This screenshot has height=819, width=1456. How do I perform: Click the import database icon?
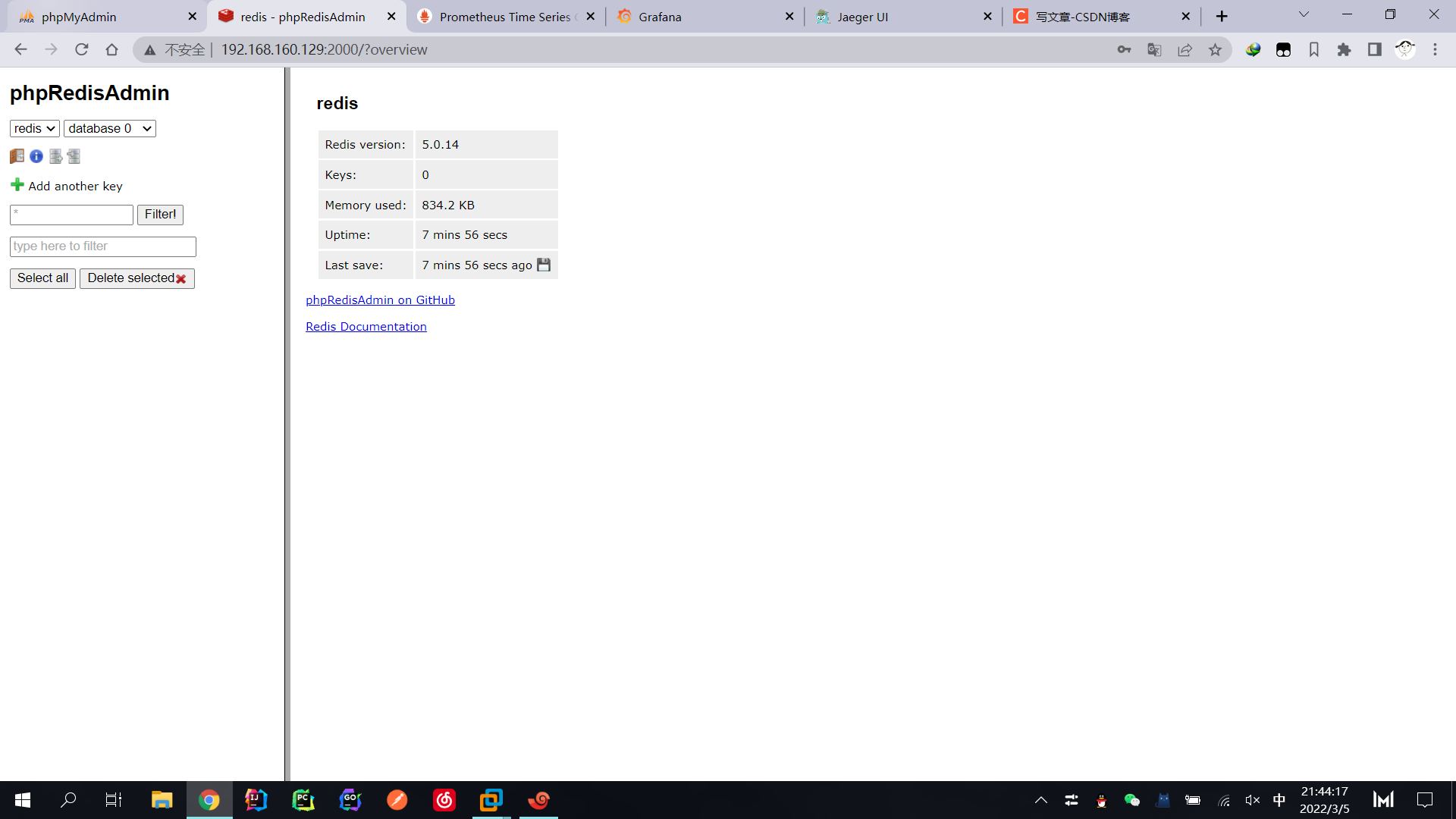click(x=74, y=156)
